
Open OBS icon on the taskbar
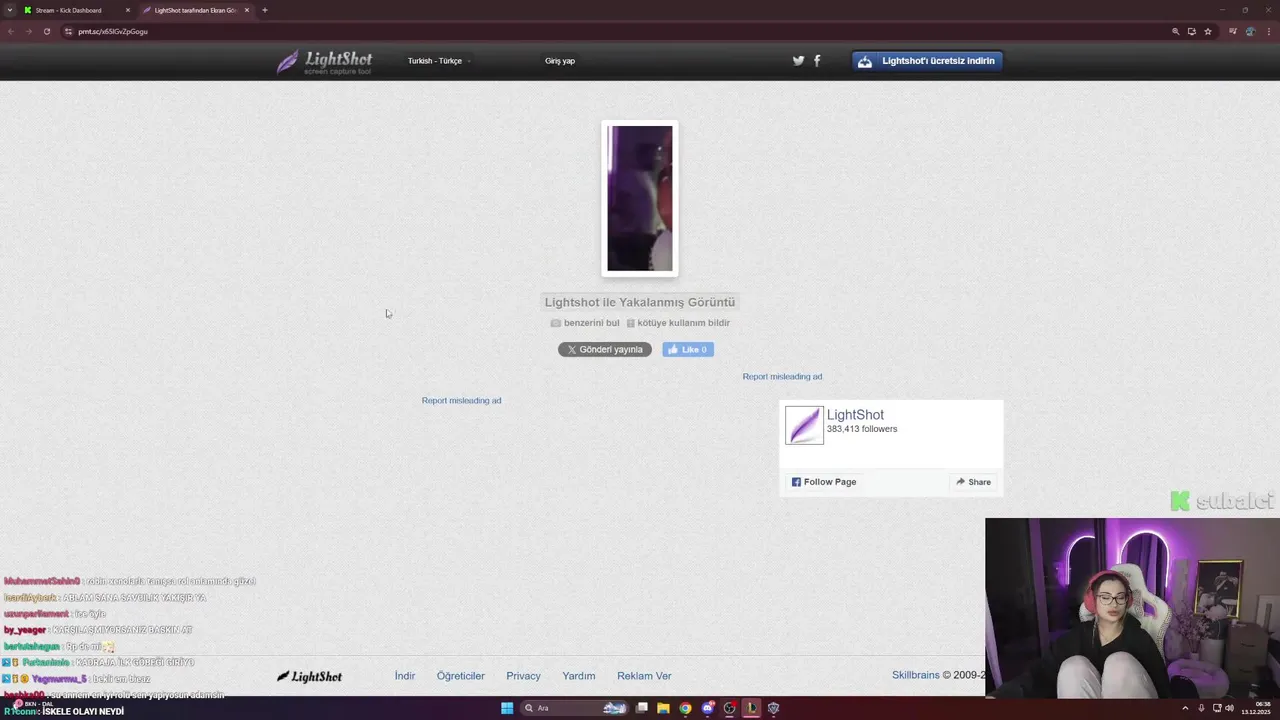pyautogui.click(x=729, y=708)
